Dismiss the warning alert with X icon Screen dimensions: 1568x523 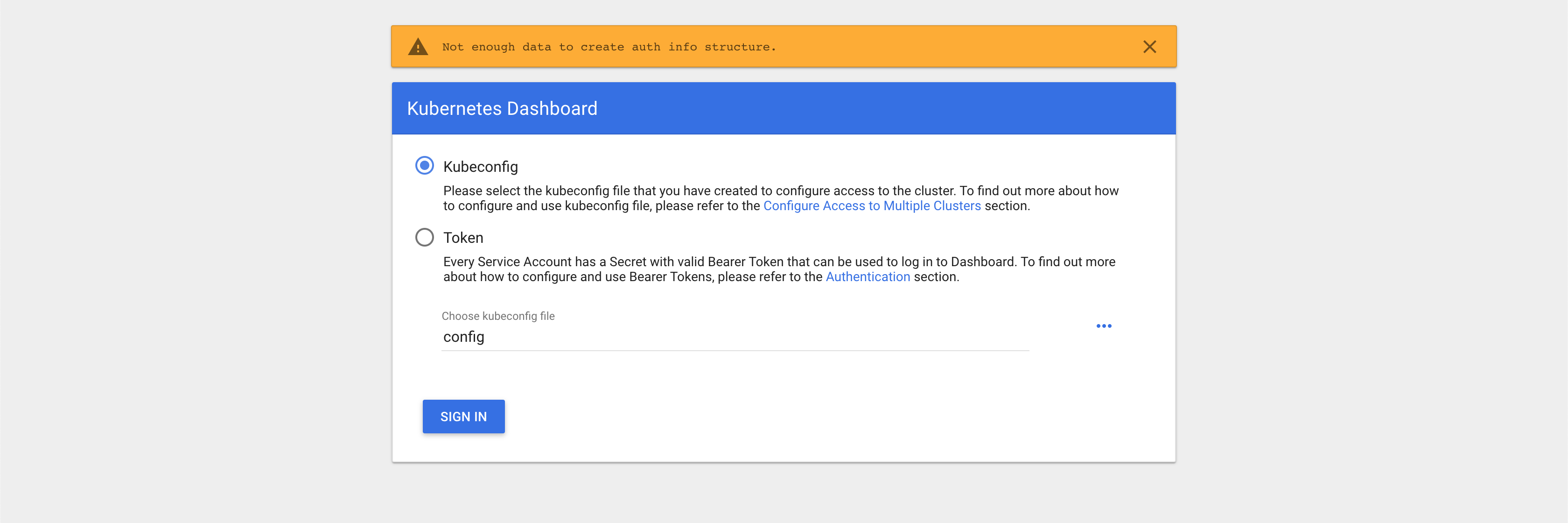[1149, 47]
